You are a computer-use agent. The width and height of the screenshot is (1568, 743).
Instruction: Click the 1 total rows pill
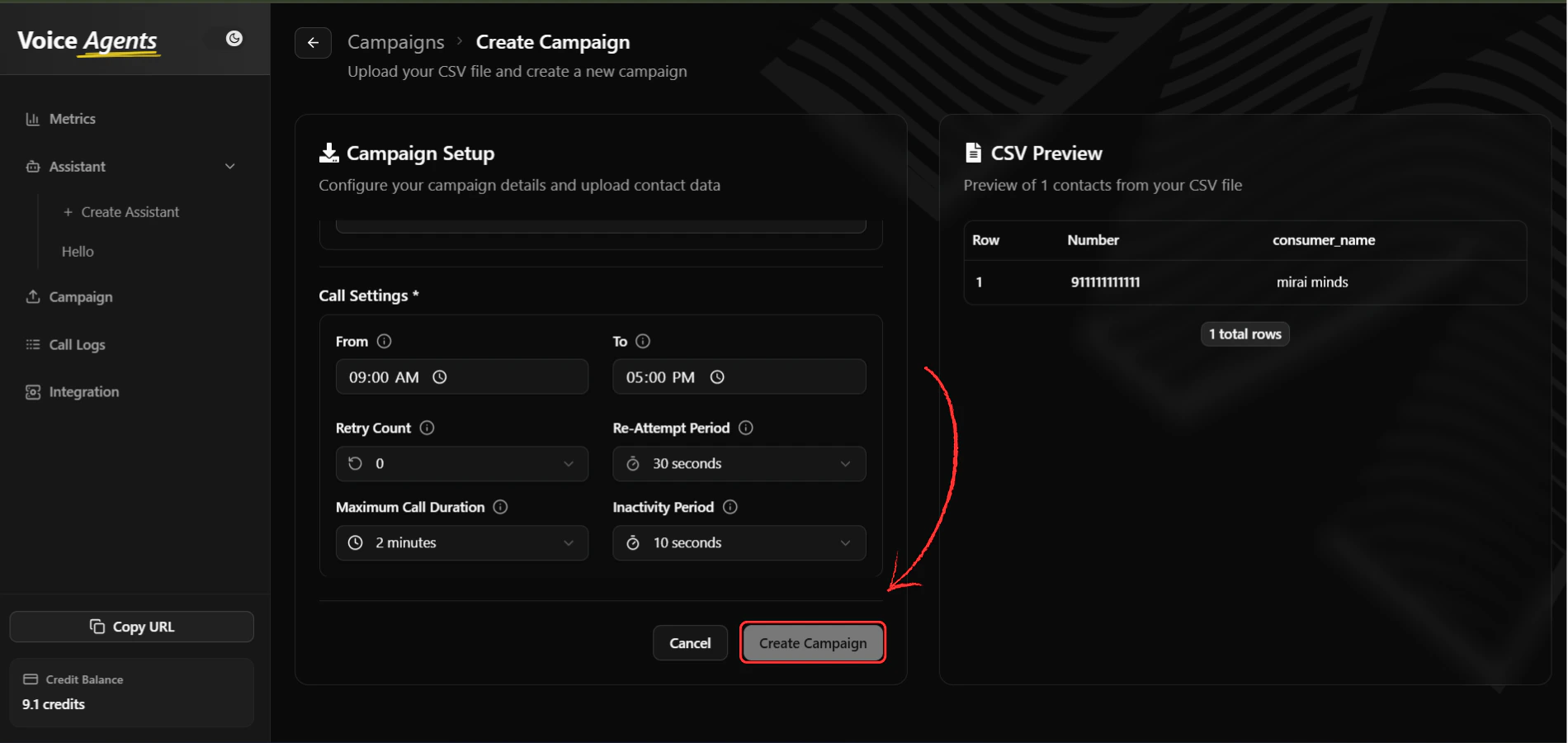point(1244,334)
